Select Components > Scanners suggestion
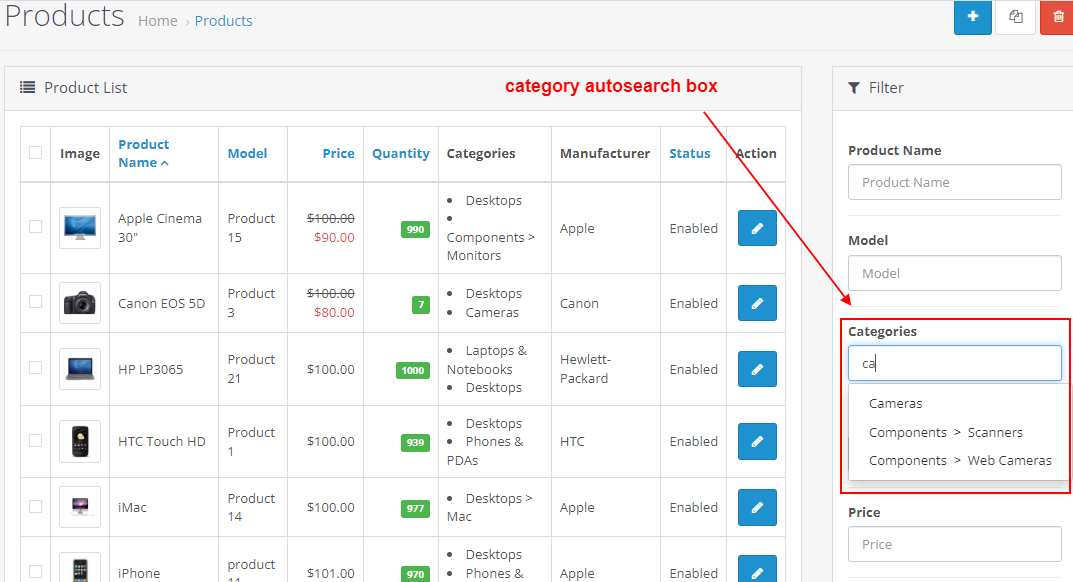The height and width of the screenshot is (582, 1073). (x=947, y=432)
